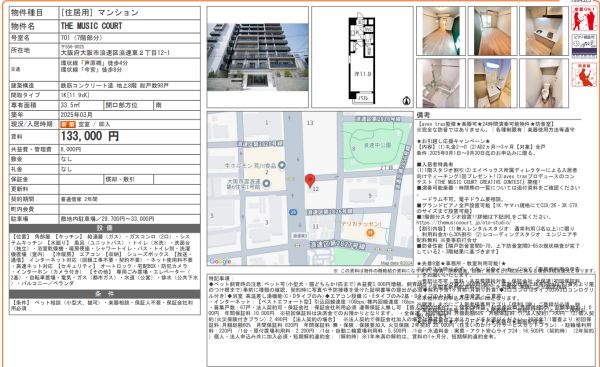This screenshot has height=367, width=600.
Task: Click the 専有面積 label cell
Action: point(34,105)
